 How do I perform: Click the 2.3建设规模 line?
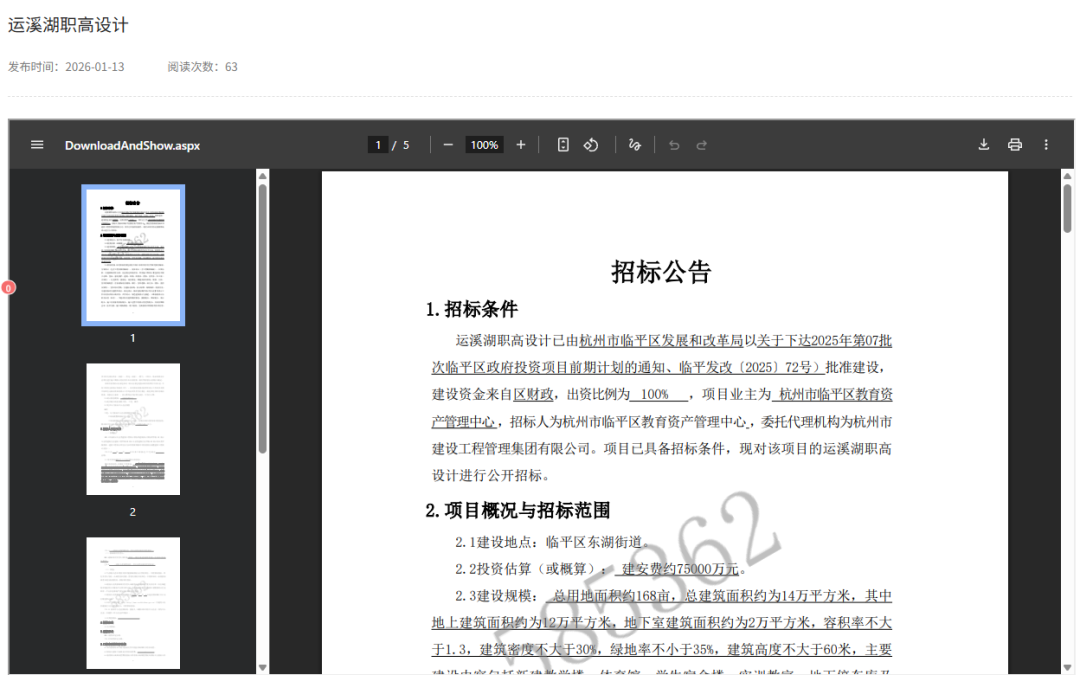[x=673, y=596]
